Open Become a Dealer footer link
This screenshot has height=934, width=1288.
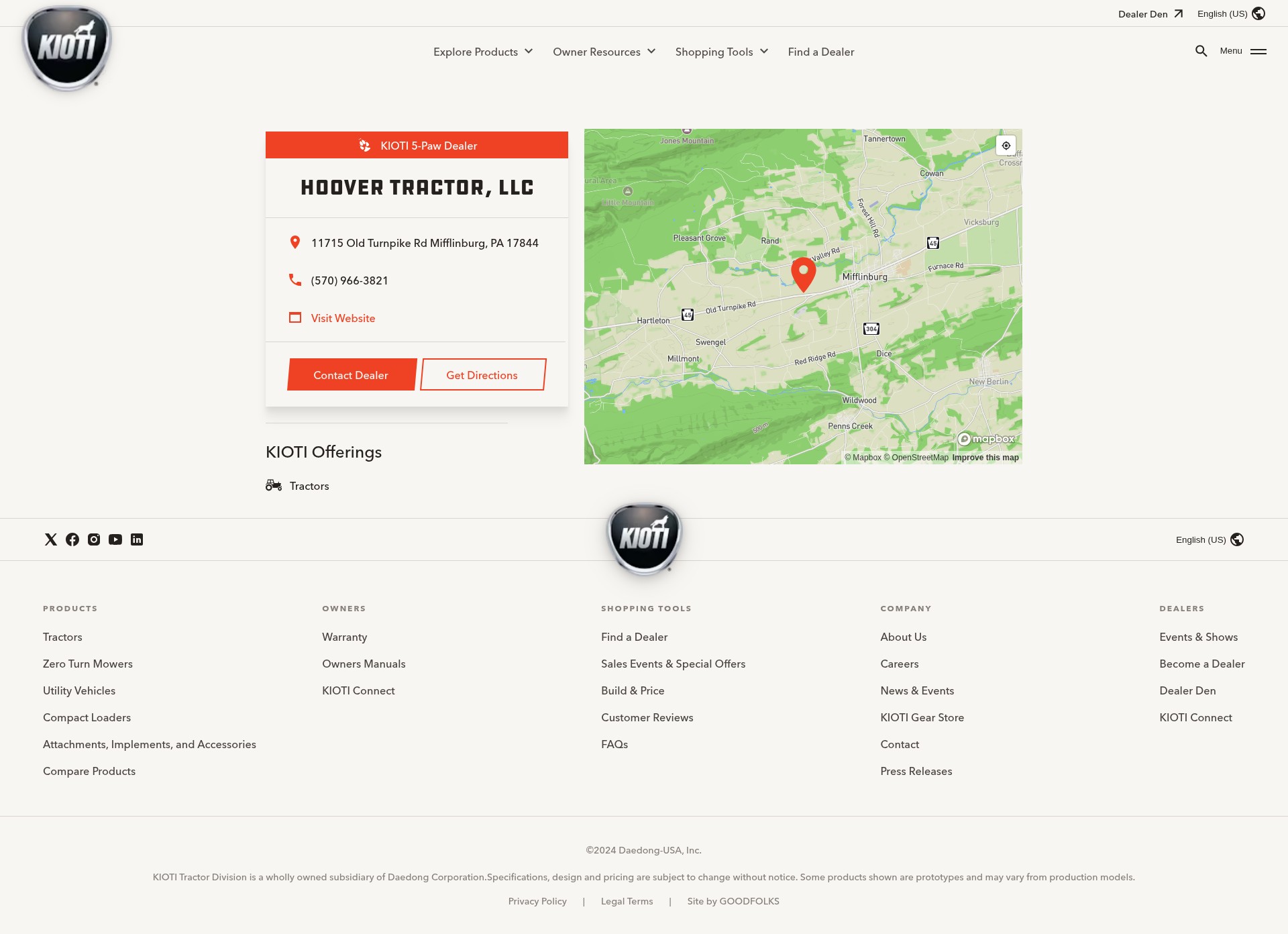[x=1202, y=664]
